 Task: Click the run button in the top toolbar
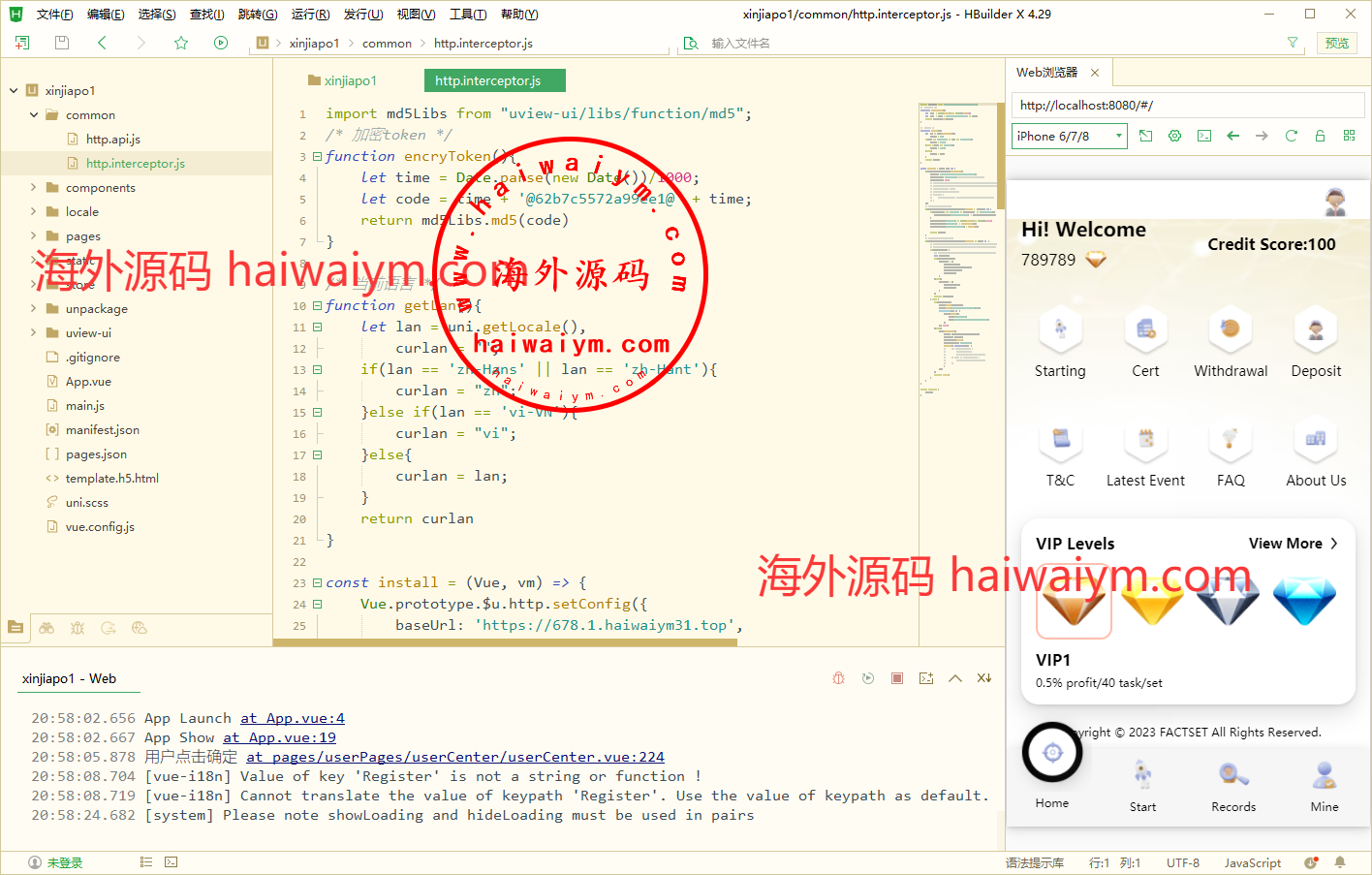tap(221, 43)
